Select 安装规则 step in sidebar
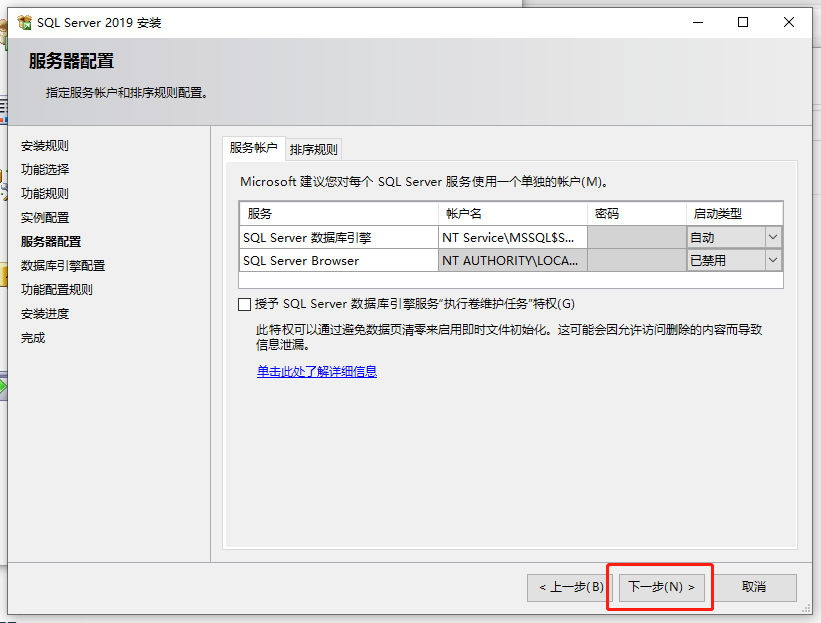821x623 pixels. [x=45, y=146]
